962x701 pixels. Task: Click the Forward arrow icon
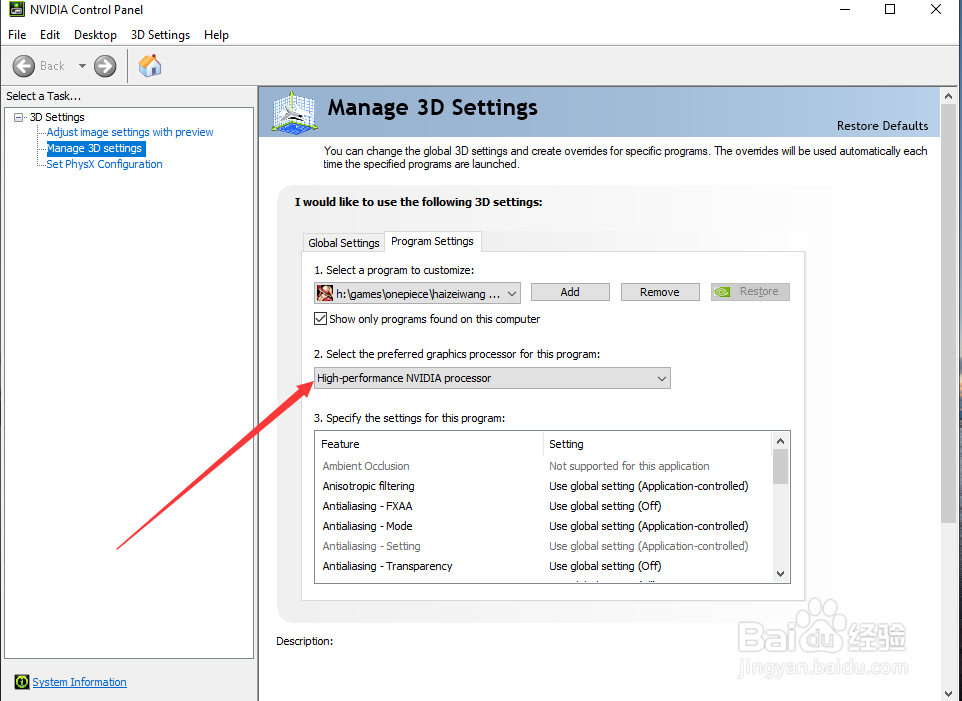click(x=105, y=66)
